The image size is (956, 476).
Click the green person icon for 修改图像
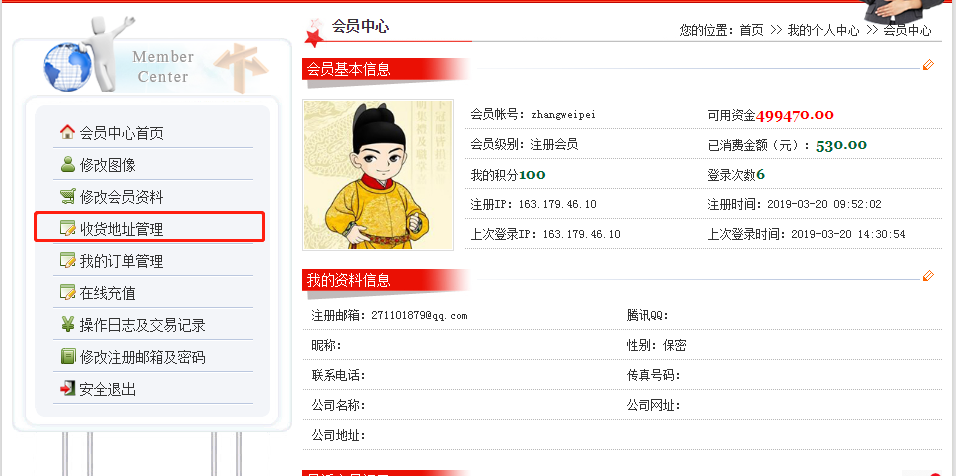coord(68,164)
